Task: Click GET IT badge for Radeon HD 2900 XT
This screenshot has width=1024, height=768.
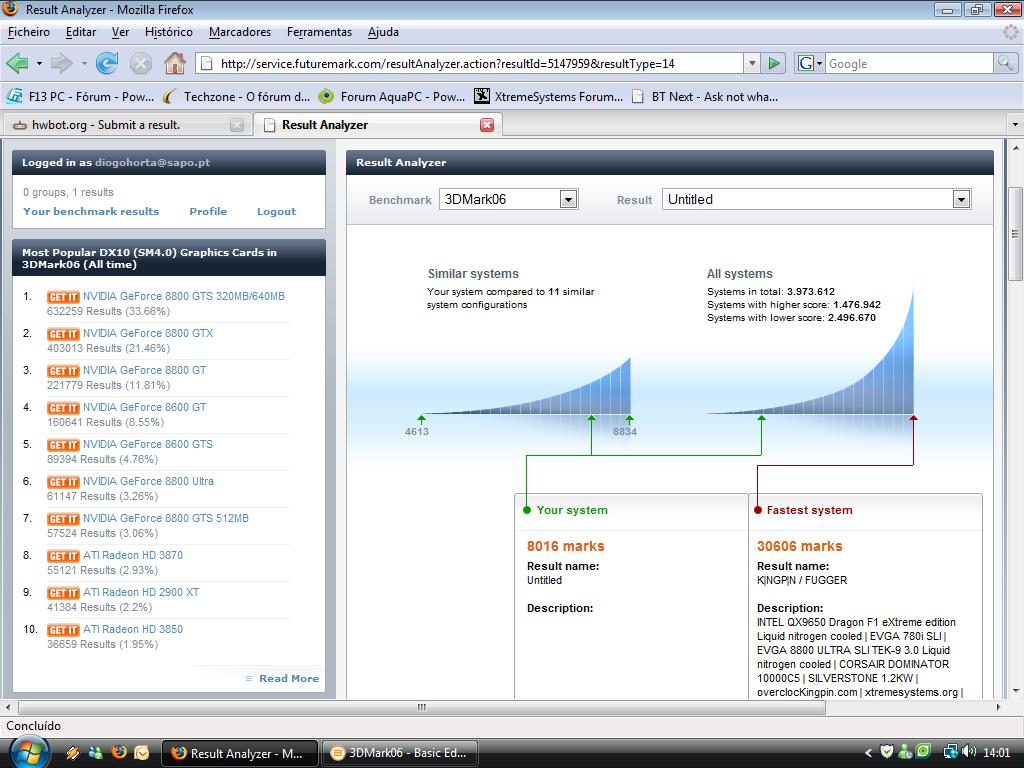Action: (63, 593)
